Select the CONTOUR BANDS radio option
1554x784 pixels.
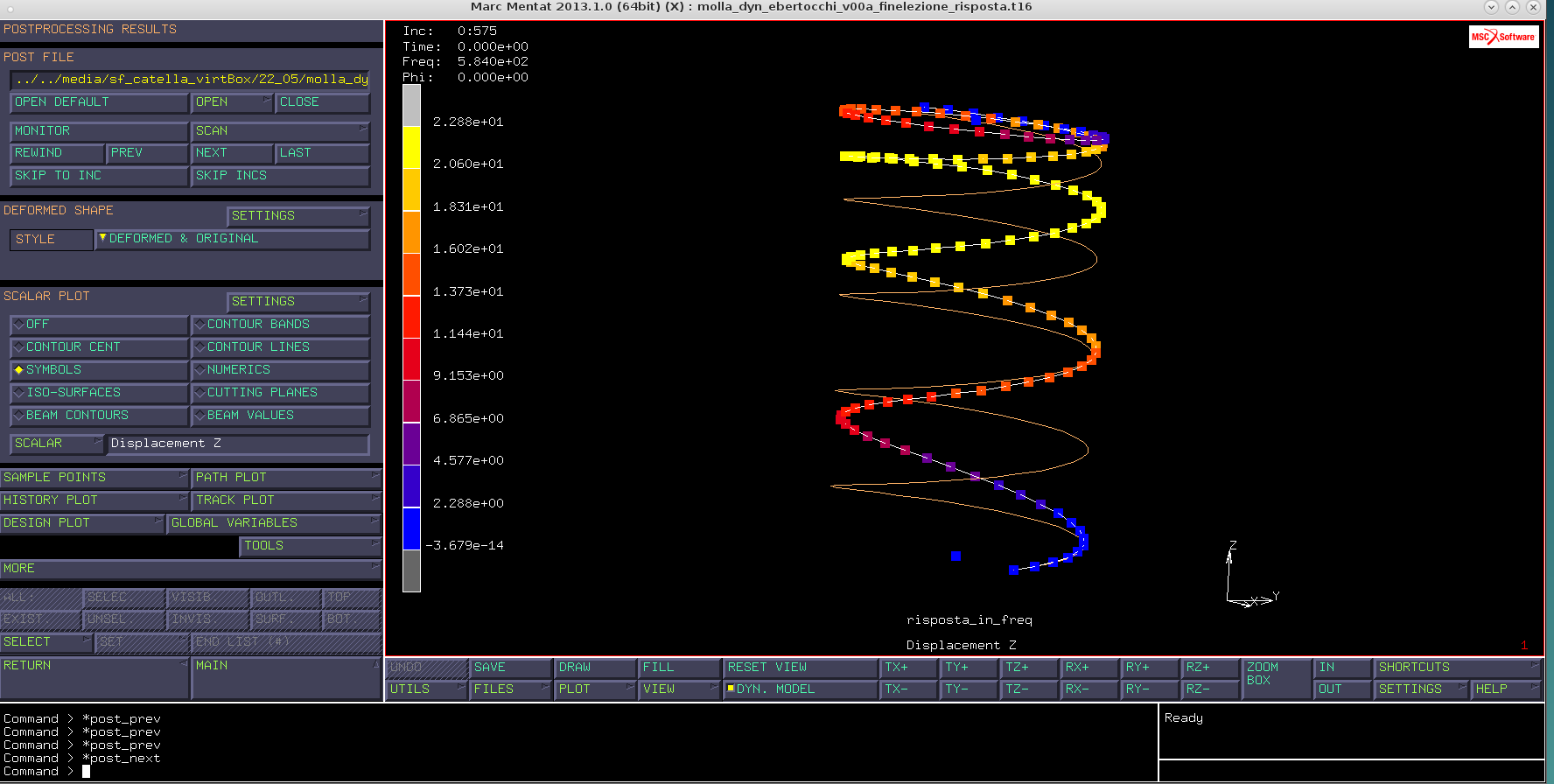(x=280, y=325)
